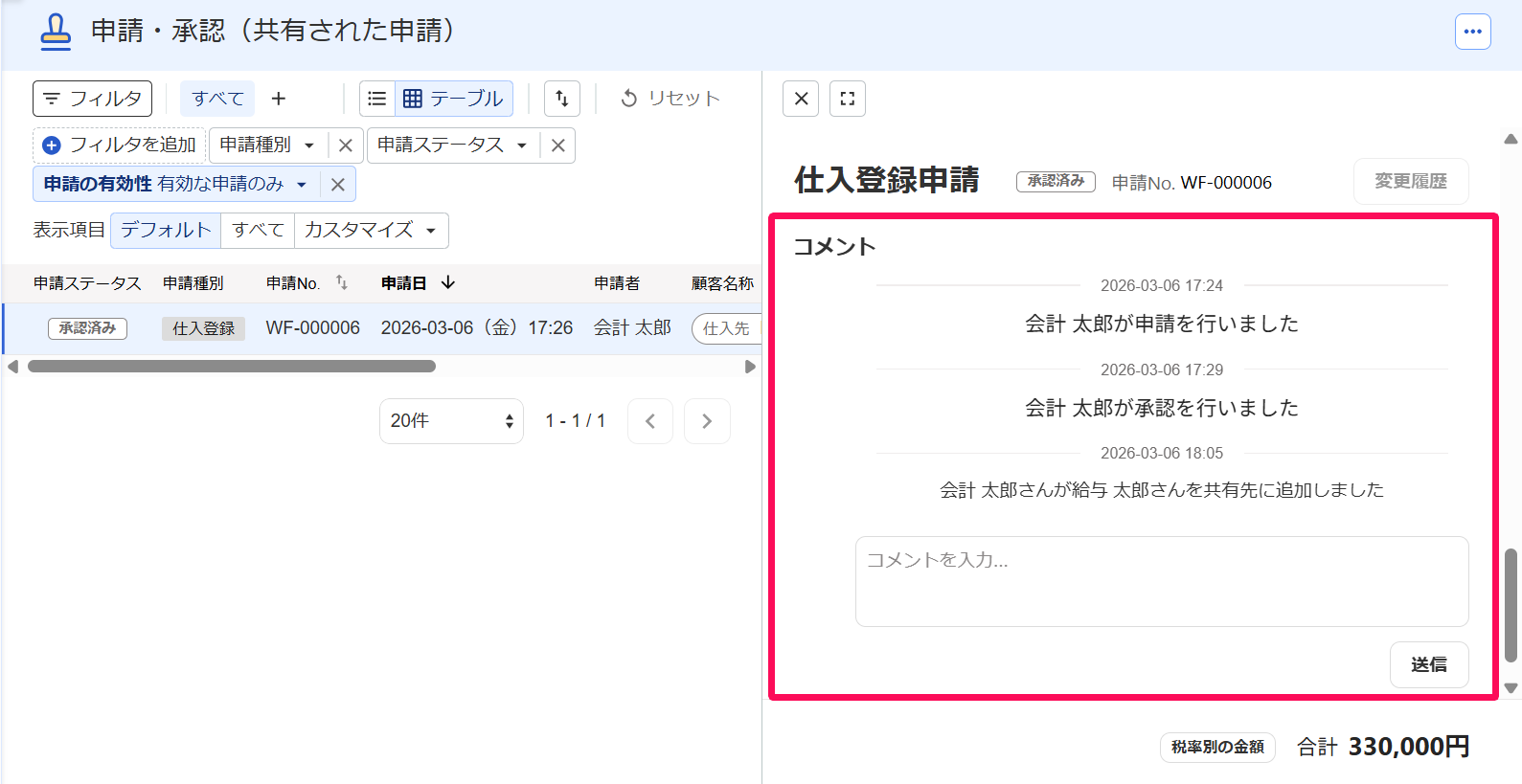
Task: Select the すべて saved view tab
Action: (217, 99)
